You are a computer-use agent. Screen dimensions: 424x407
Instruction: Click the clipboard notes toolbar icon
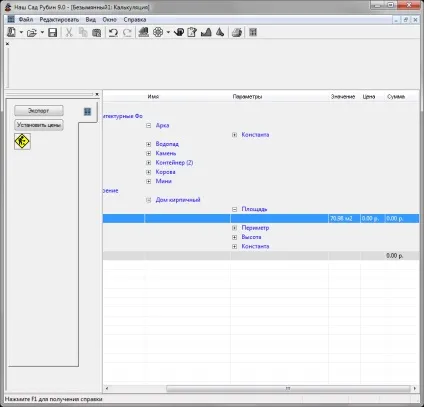[192, 32]
